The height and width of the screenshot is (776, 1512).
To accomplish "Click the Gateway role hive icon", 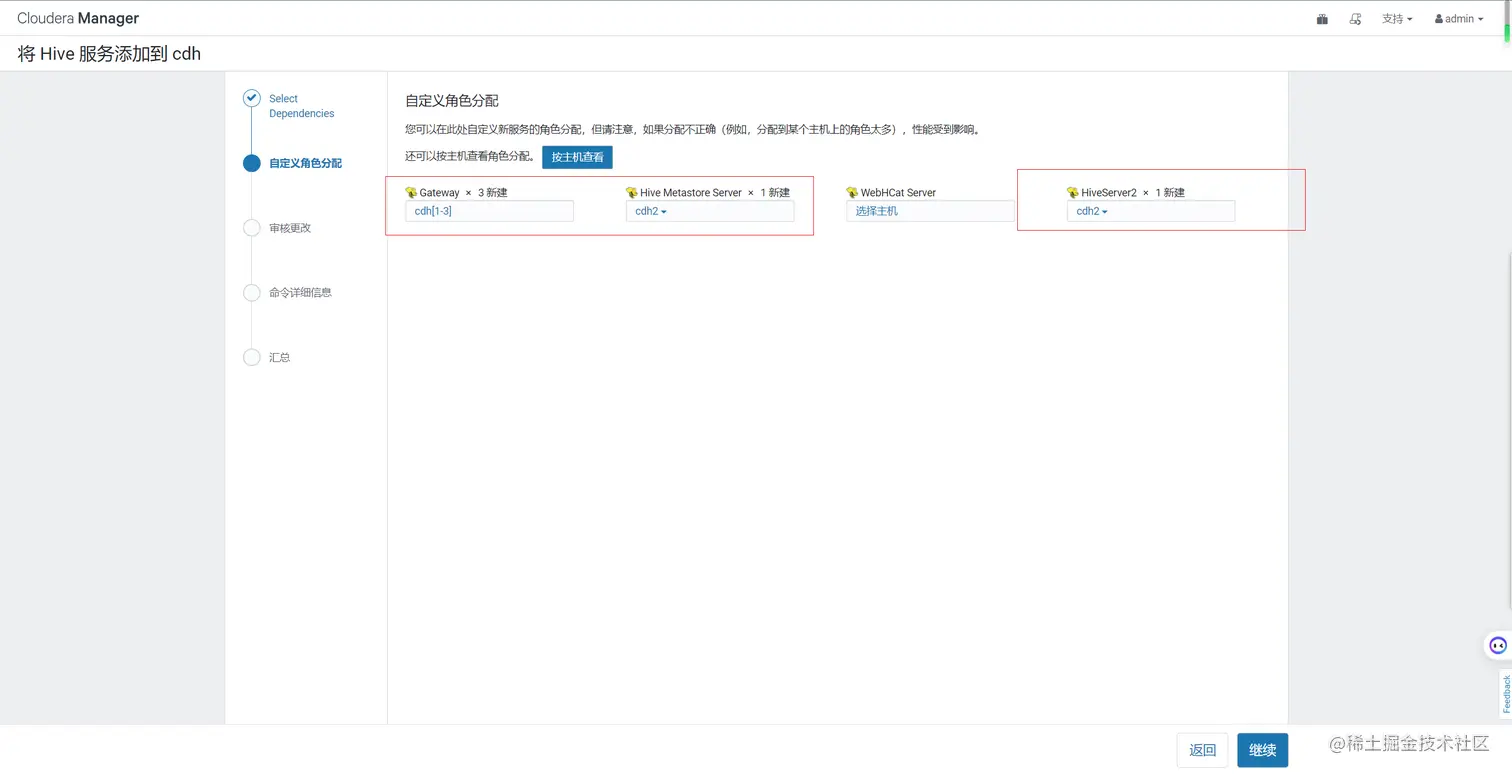I will tap(411, 192).
